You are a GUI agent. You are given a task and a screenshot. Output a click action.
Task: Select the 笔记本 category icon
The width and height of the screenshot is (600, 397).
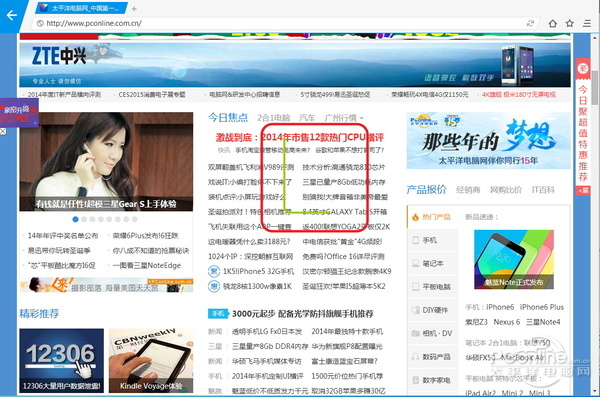tap(416, 263)
